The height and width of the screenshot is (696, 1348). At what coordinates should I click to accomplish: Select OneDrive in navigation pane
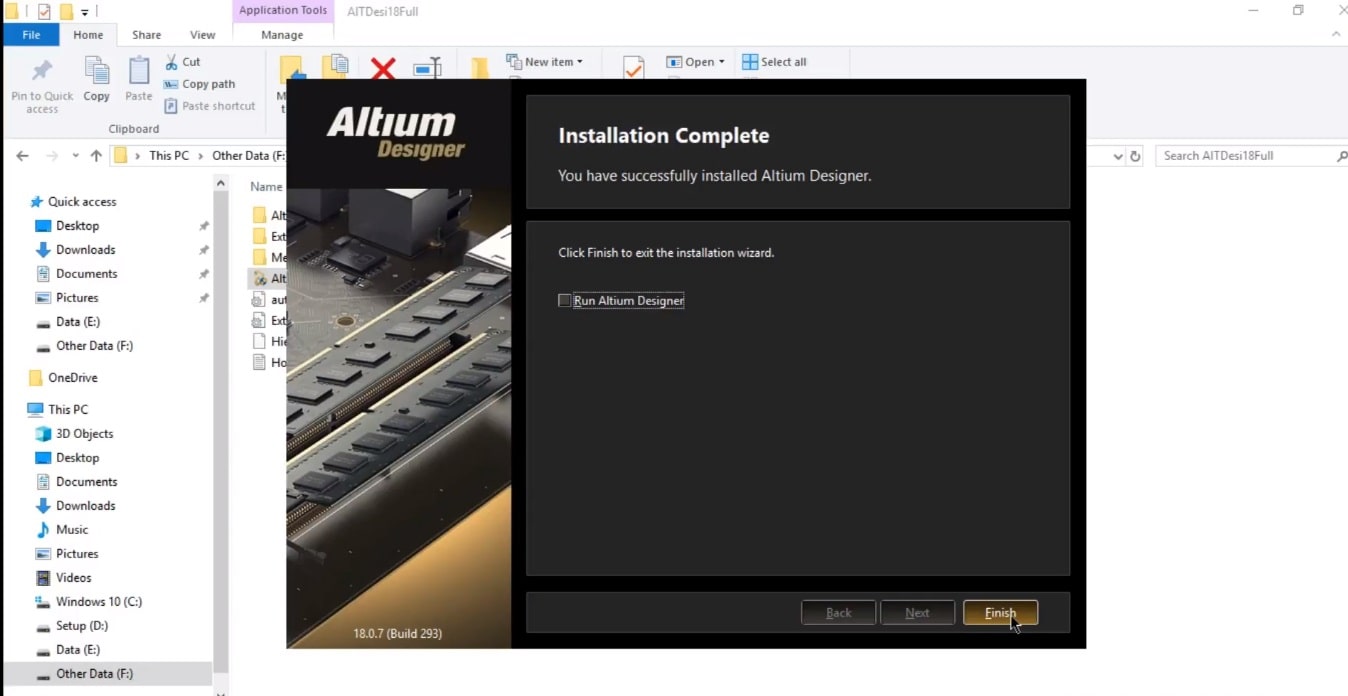coord(72,378)
